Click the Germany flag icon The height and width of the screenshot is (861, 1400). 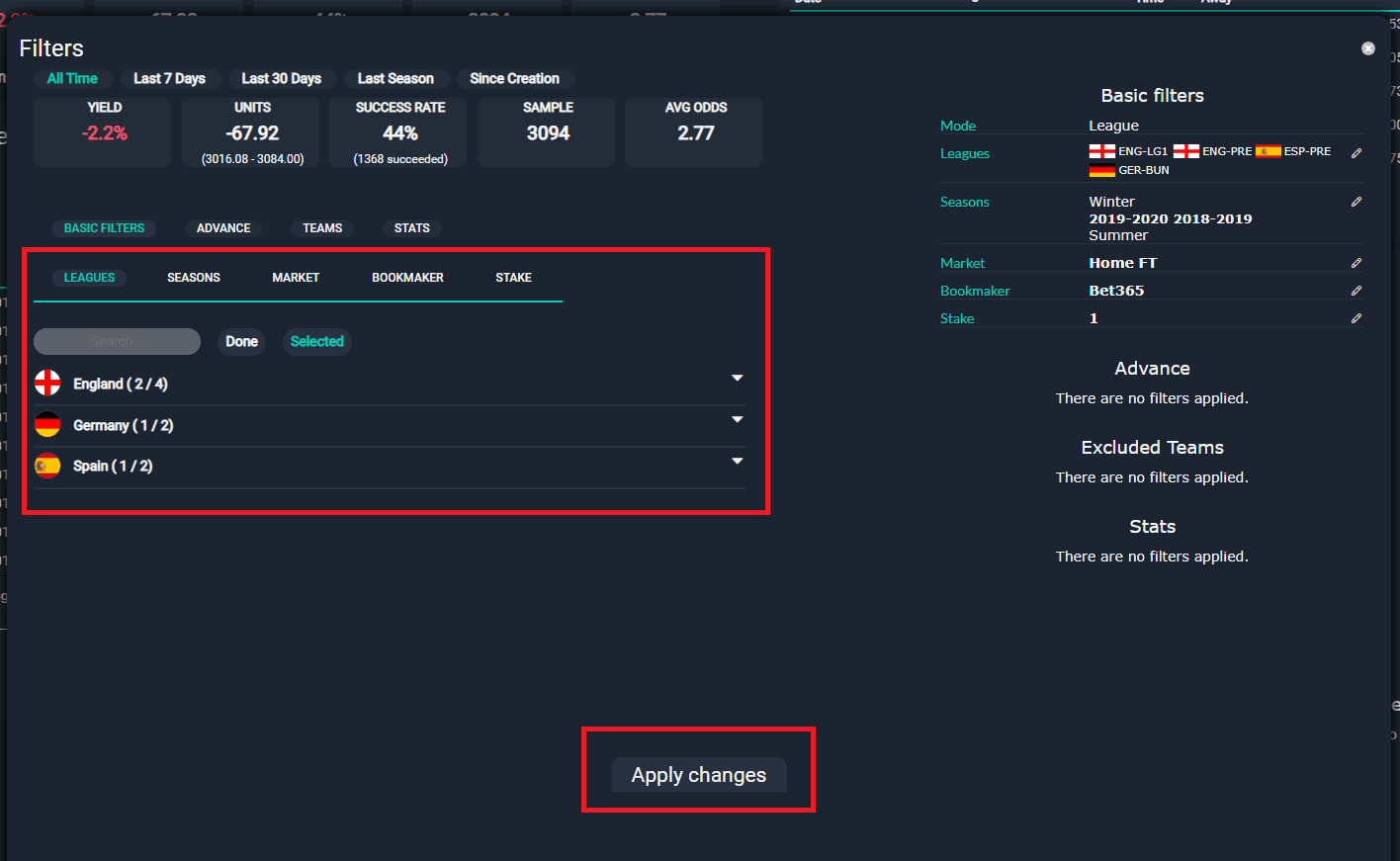pos(47,425)
